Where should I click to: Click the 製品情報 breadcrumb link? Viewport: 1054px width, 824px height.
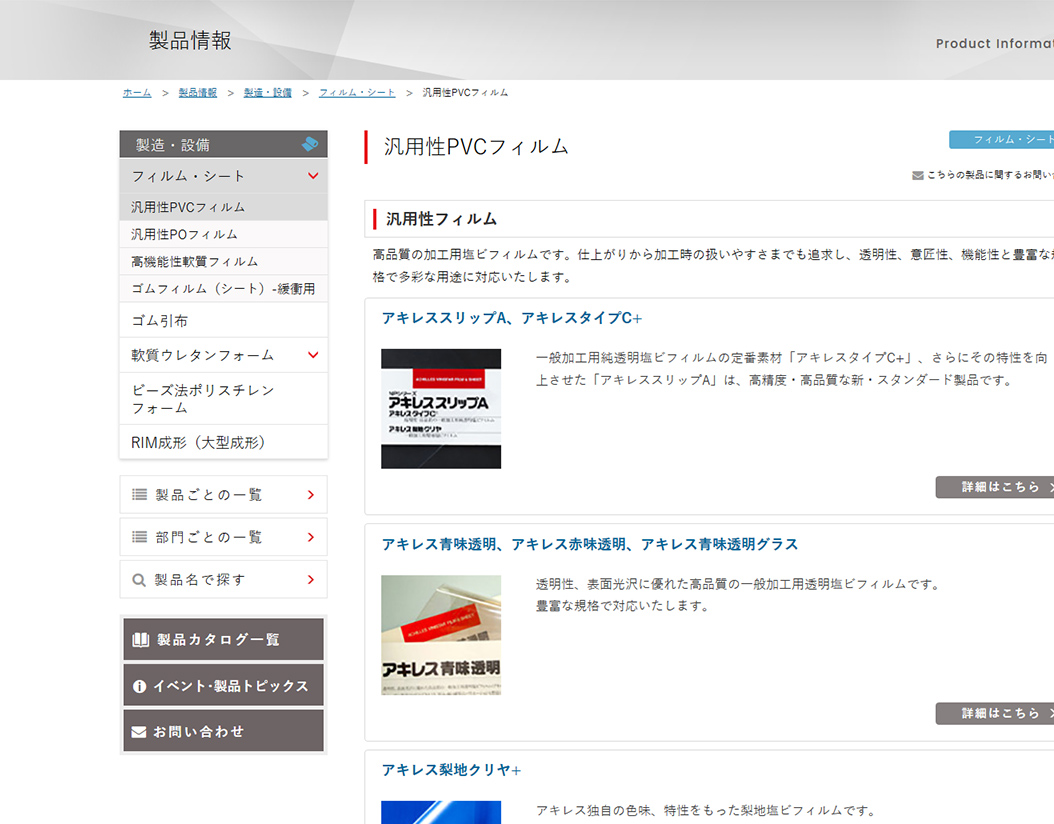pyautogui.click(x=198, y=93)
